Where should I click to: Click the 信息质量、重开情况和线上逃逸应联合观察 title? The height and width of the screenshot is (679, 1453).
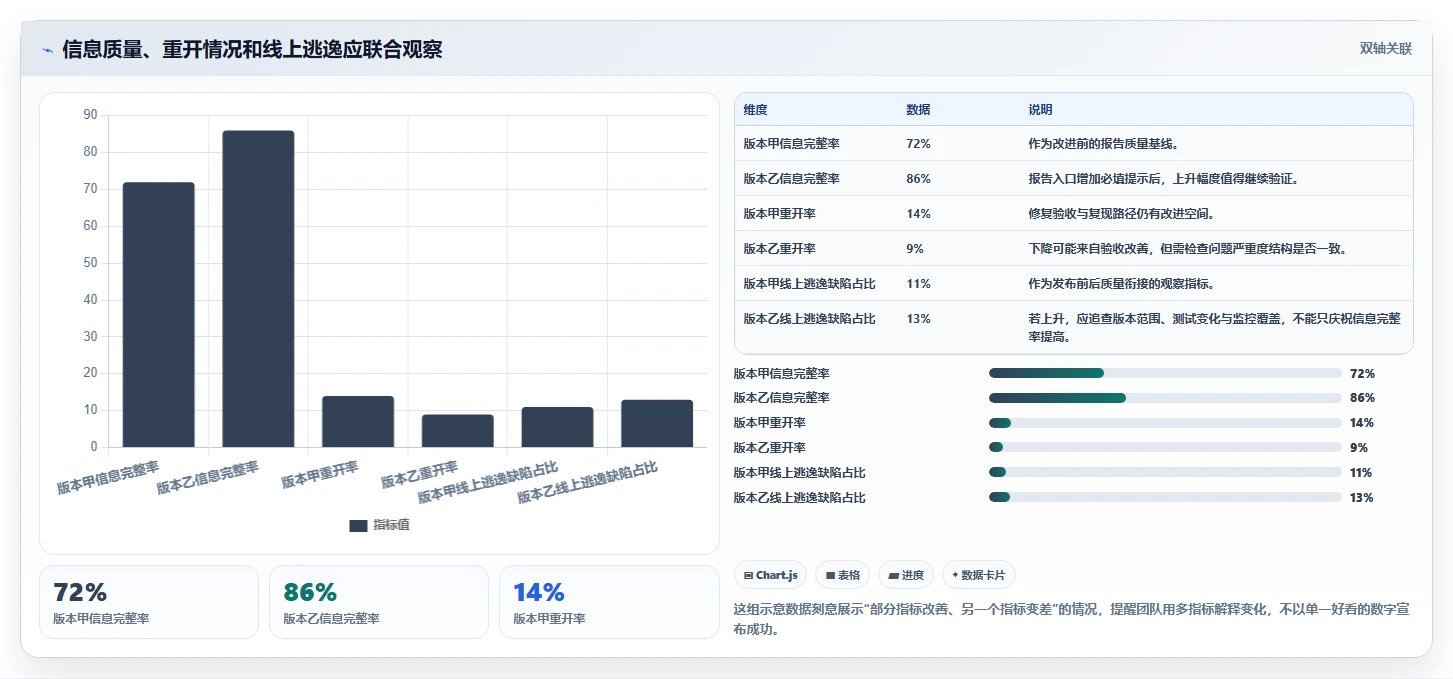coord(252,50)
